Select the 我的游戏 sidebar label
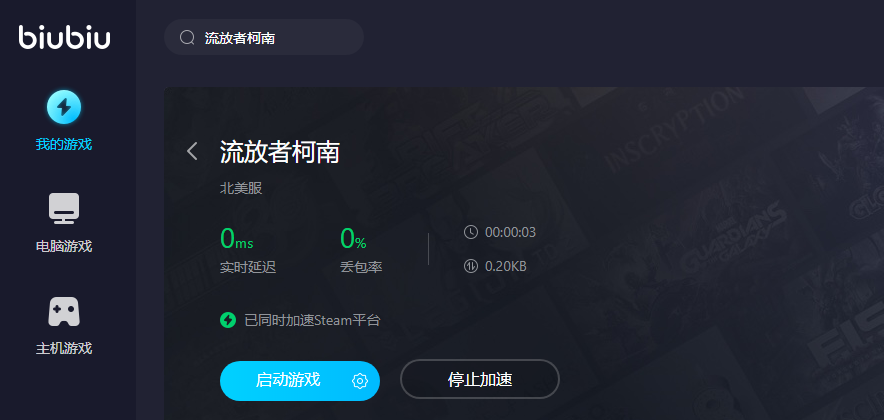Image resolution: width=884 pixels, height=420 pixels. [64, 144]
